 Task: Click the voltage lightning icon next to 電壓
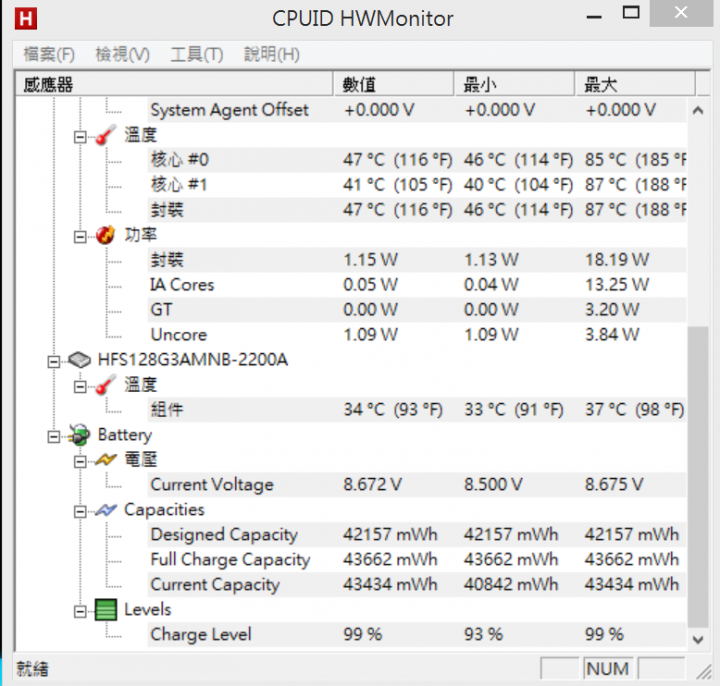106,460
